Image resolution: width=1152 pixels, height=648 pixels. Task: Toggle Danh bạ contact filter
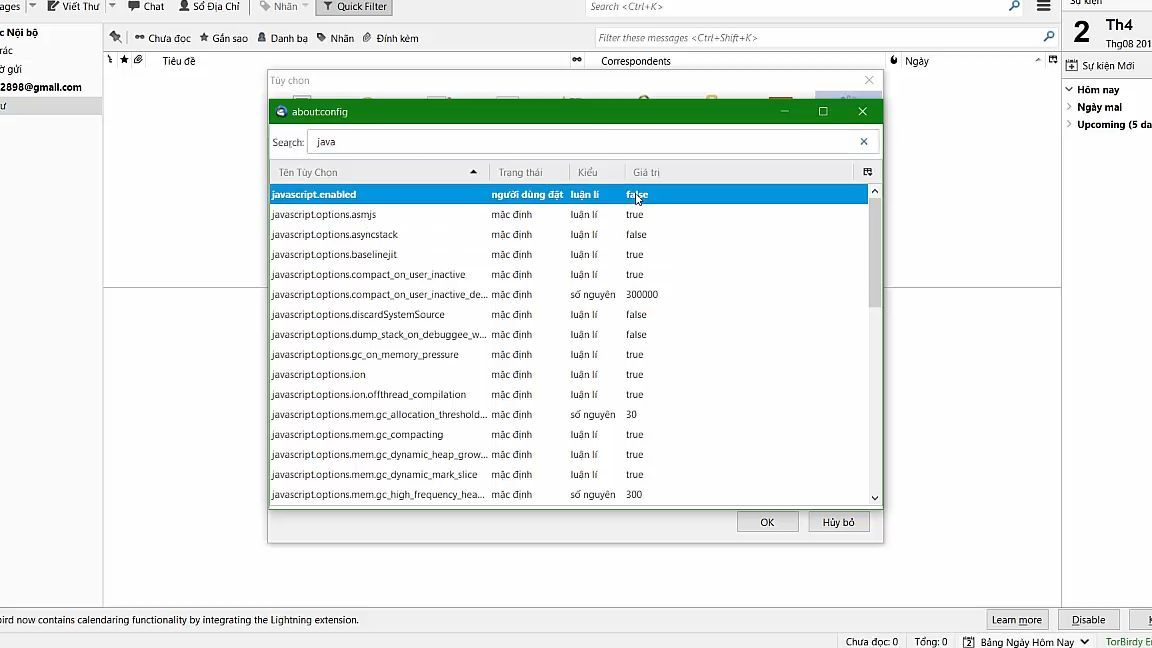point(283,38)
